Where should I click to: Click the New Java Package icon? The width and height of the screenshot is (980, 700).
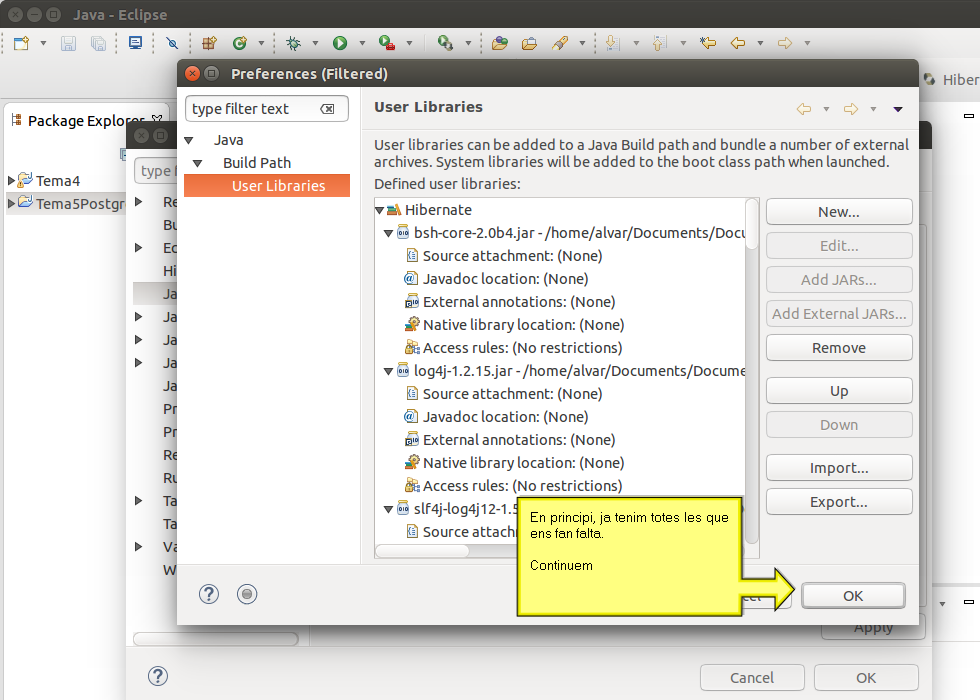(209, 43)
